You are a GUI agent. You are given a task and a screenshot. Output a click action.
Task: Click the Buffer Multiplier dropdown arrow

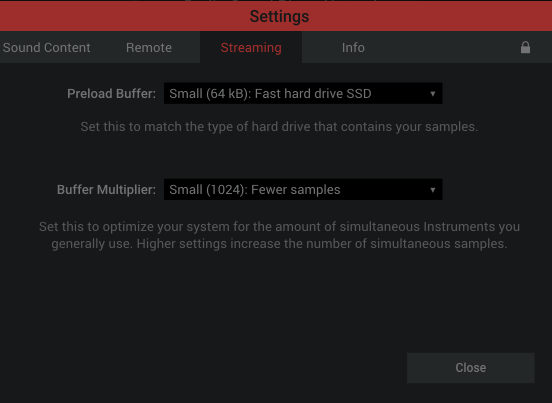[433, 190]
